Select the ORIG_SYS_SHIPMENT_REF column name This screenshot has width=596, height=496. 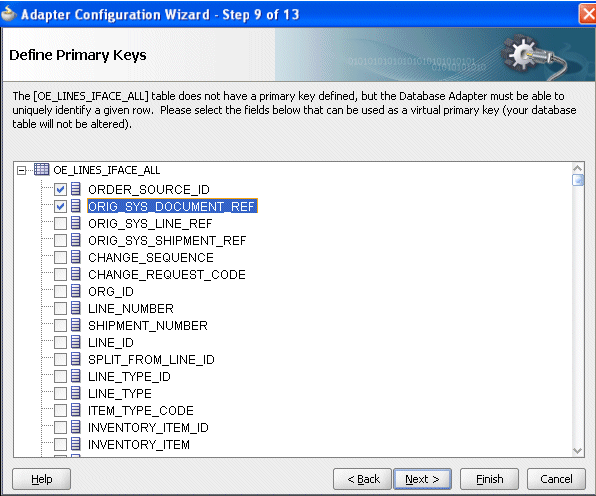(167, 240)
